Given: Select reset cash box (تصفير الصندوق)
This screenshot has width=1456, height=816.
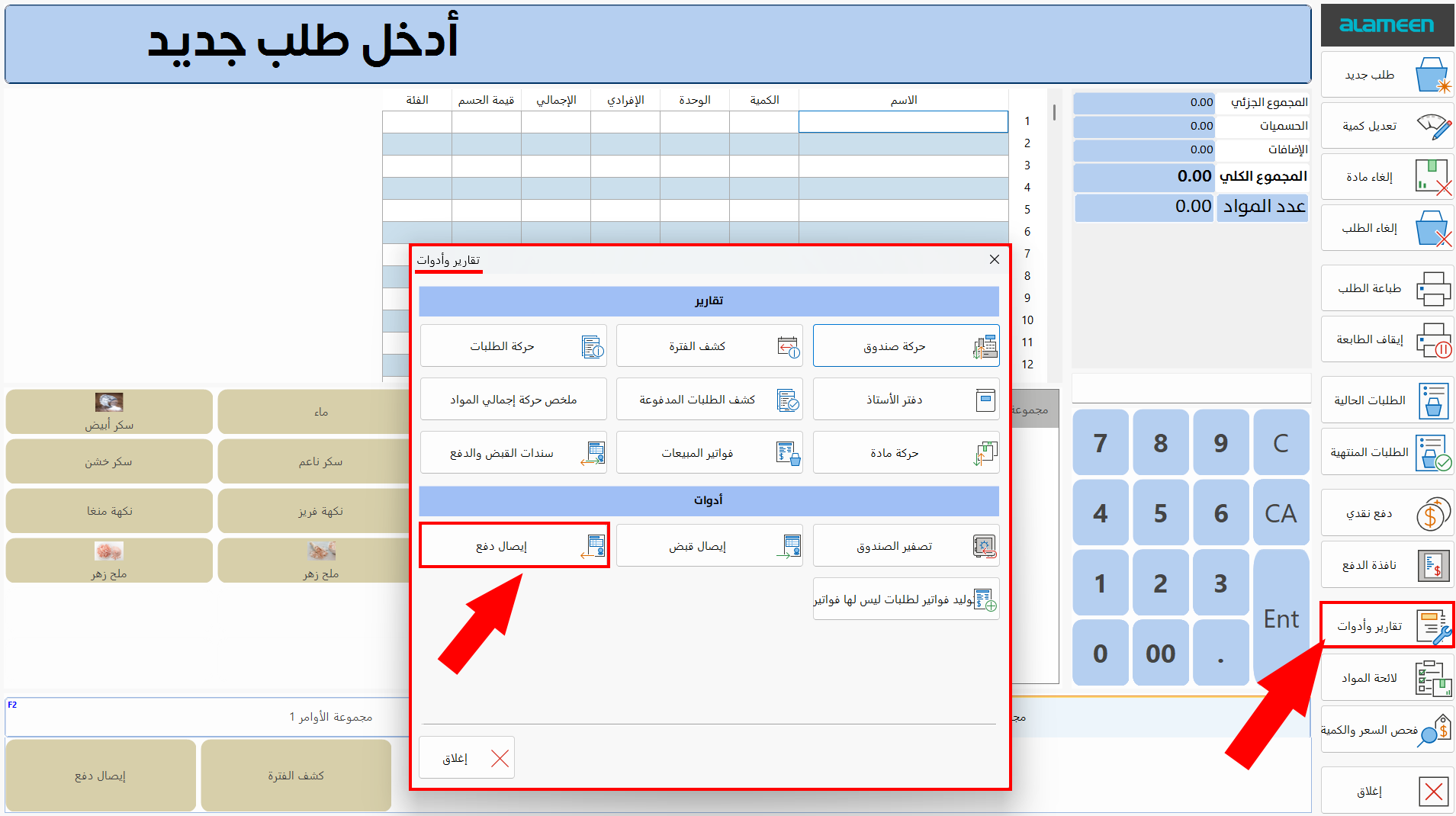Looking at the screenshot, I should pyautogui.click(x=905, y=545).
